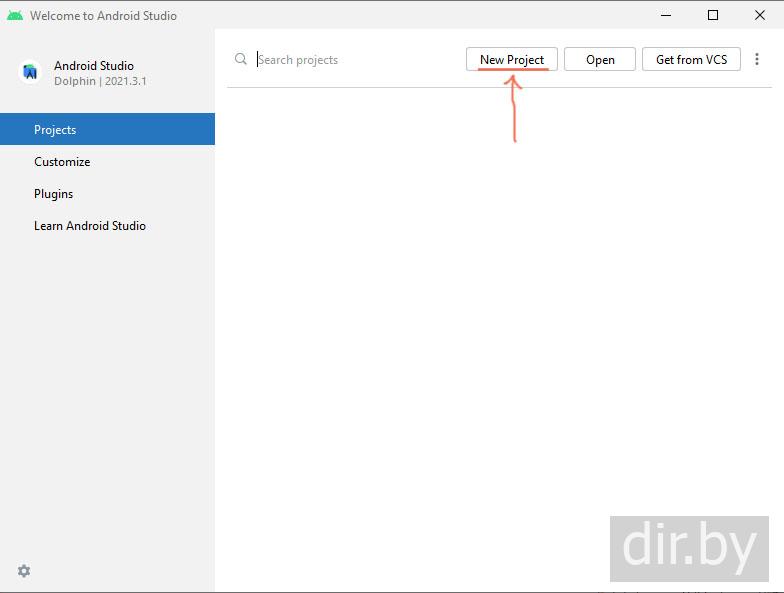Click Get from VCS
This screenshot has width=784, height=593.
tap(691, 59)
